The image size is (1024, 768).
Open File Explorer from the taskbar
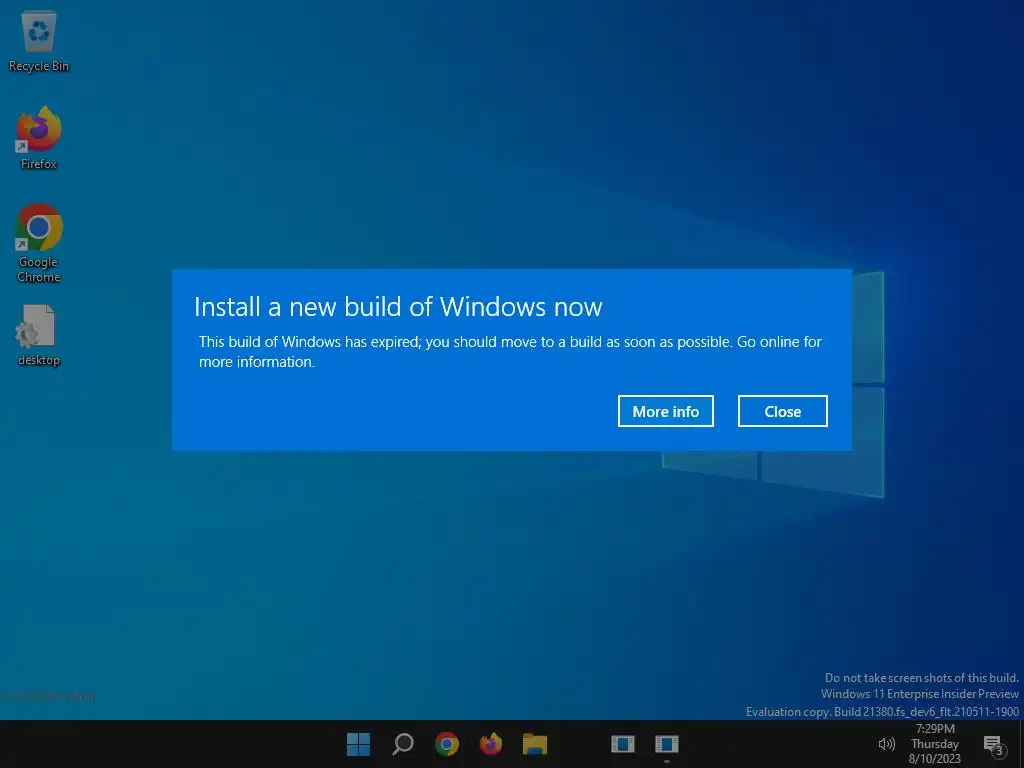[535, 744]
